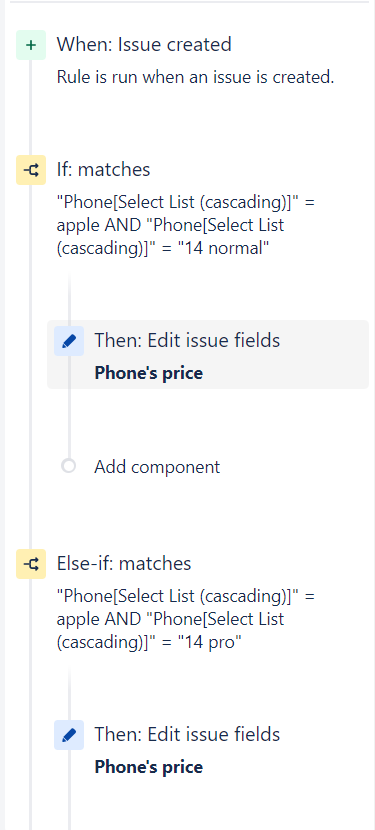
Task: Open the JQL condition containing "14 pro"
Action: [186, 619]
